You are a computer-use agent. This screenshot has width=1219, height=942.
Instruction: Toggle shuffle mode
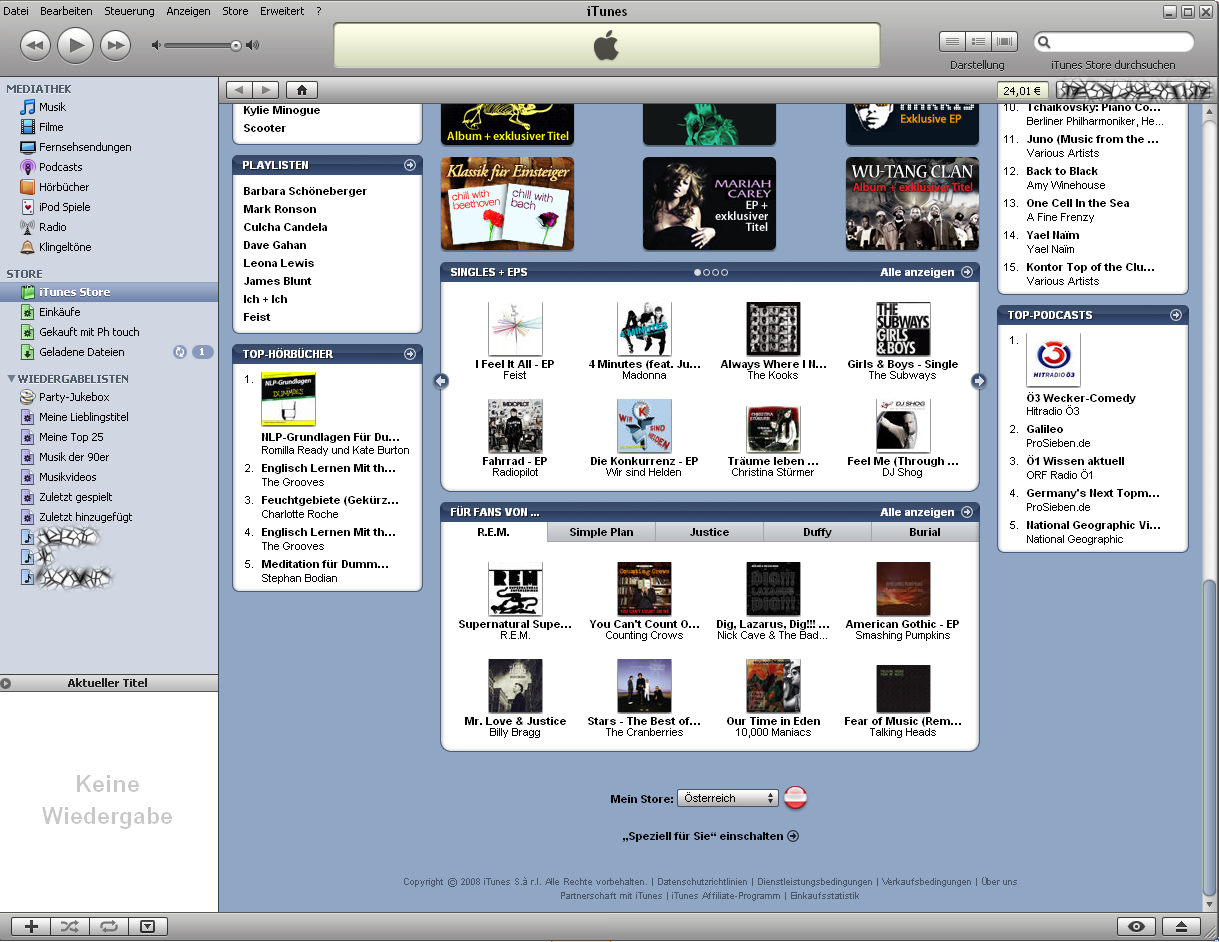(70, 927)
